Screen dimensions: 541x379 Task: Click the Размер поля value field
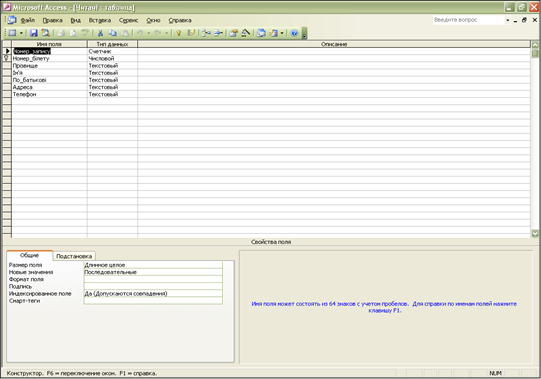coord(153,265)
